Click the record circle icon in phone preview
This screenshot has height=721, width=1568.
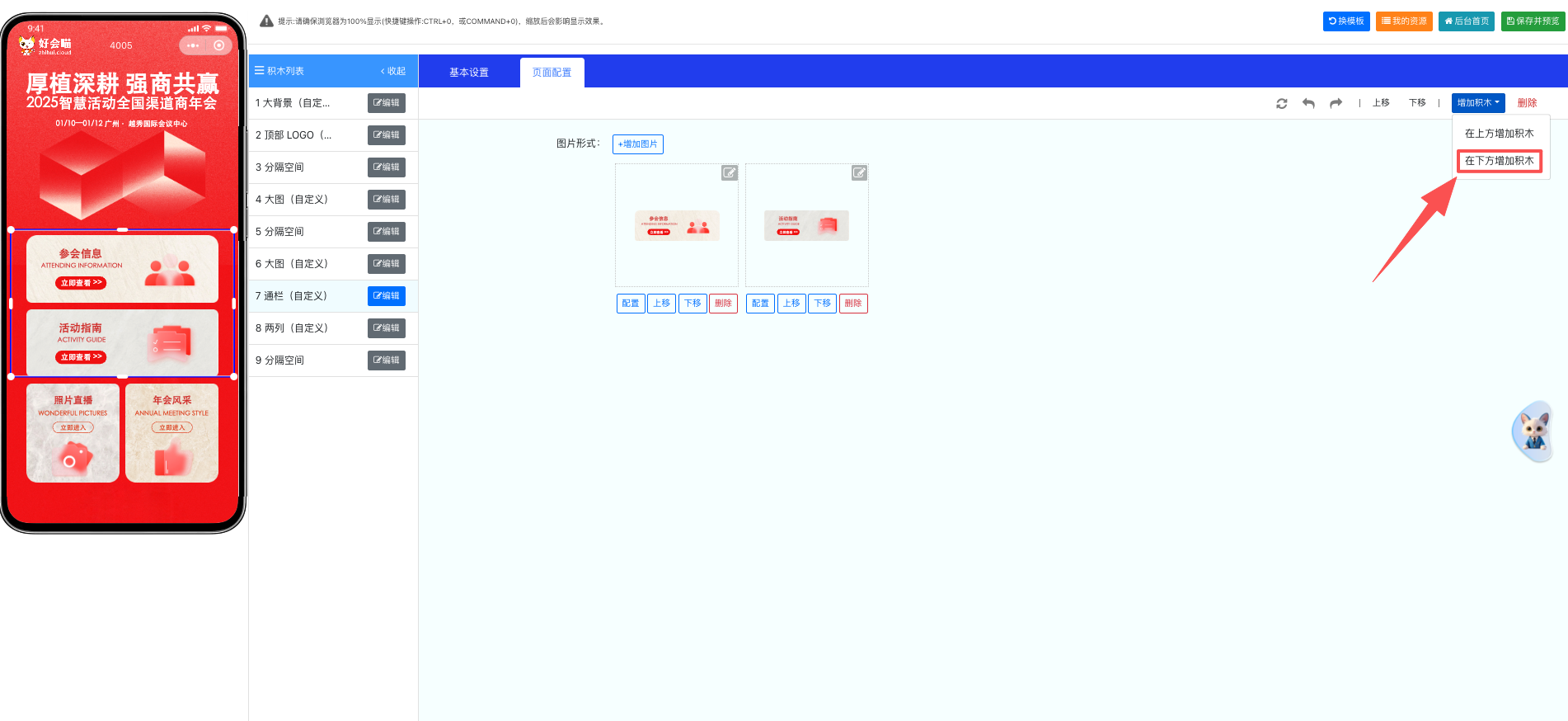pyautogui.click(x=219, y=45)
